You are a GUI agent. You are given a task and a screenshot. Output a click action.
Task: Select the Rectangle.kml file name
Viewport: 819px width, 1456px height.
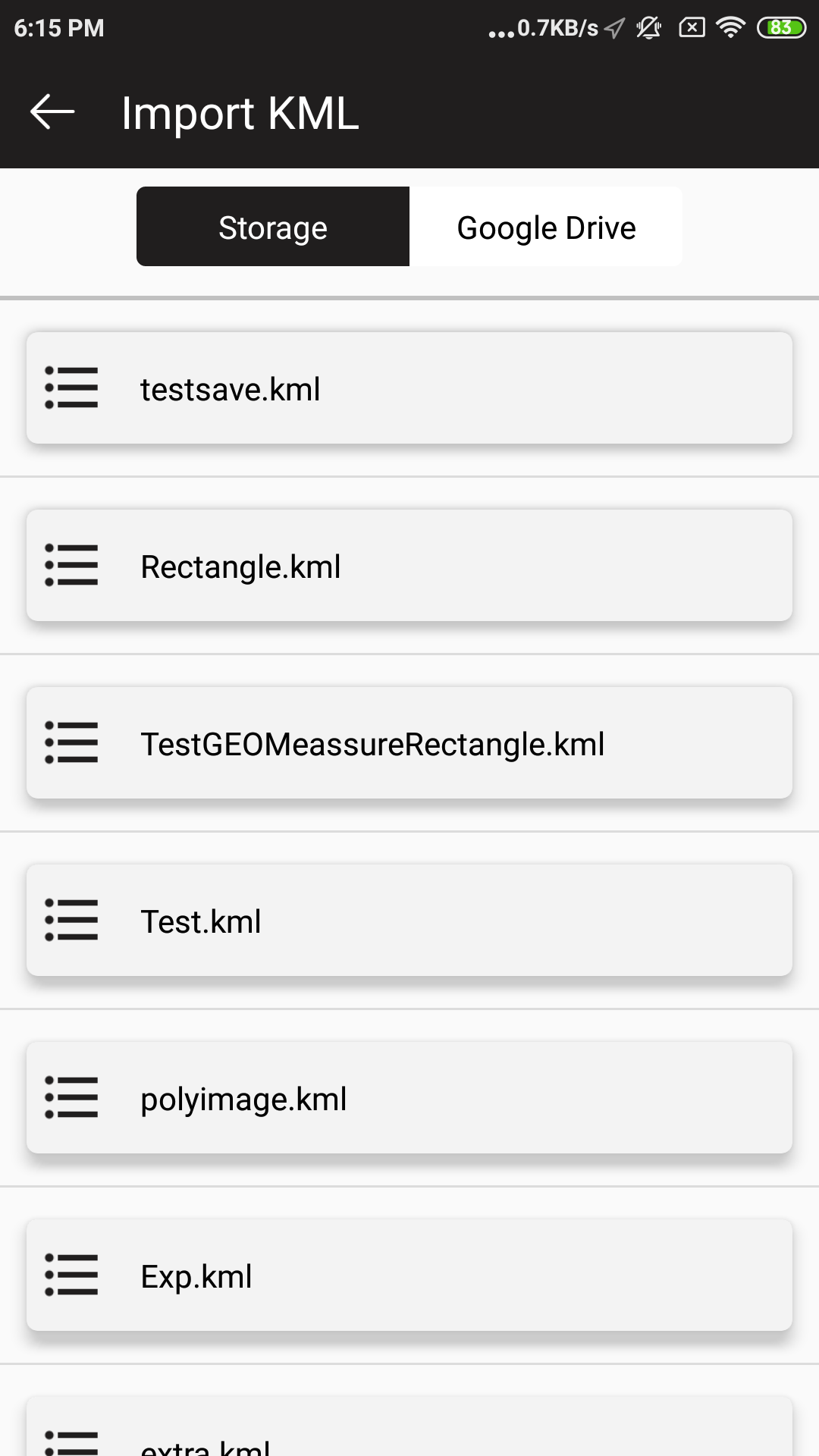tap(240, 567)
